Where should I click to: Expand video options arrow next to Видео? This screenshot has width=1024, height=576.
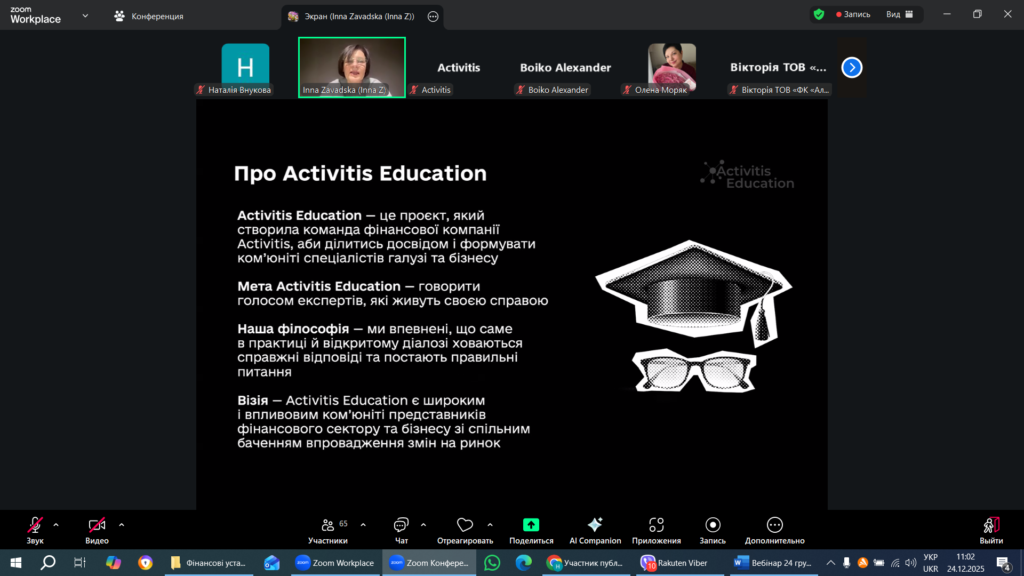[122, 524]
